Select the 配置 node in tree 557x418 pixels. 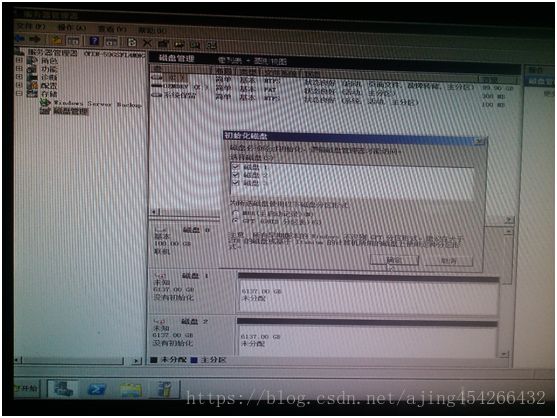point(49,86)
